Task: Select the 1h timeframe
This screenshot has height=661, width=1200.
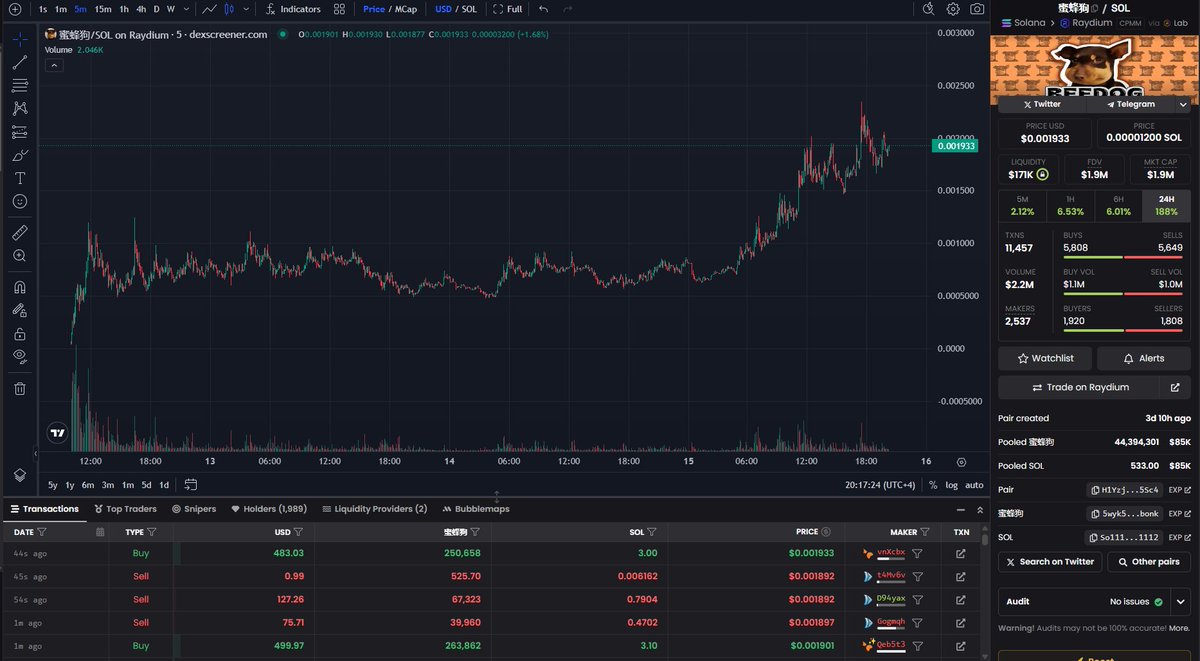Action: point(124,9)
